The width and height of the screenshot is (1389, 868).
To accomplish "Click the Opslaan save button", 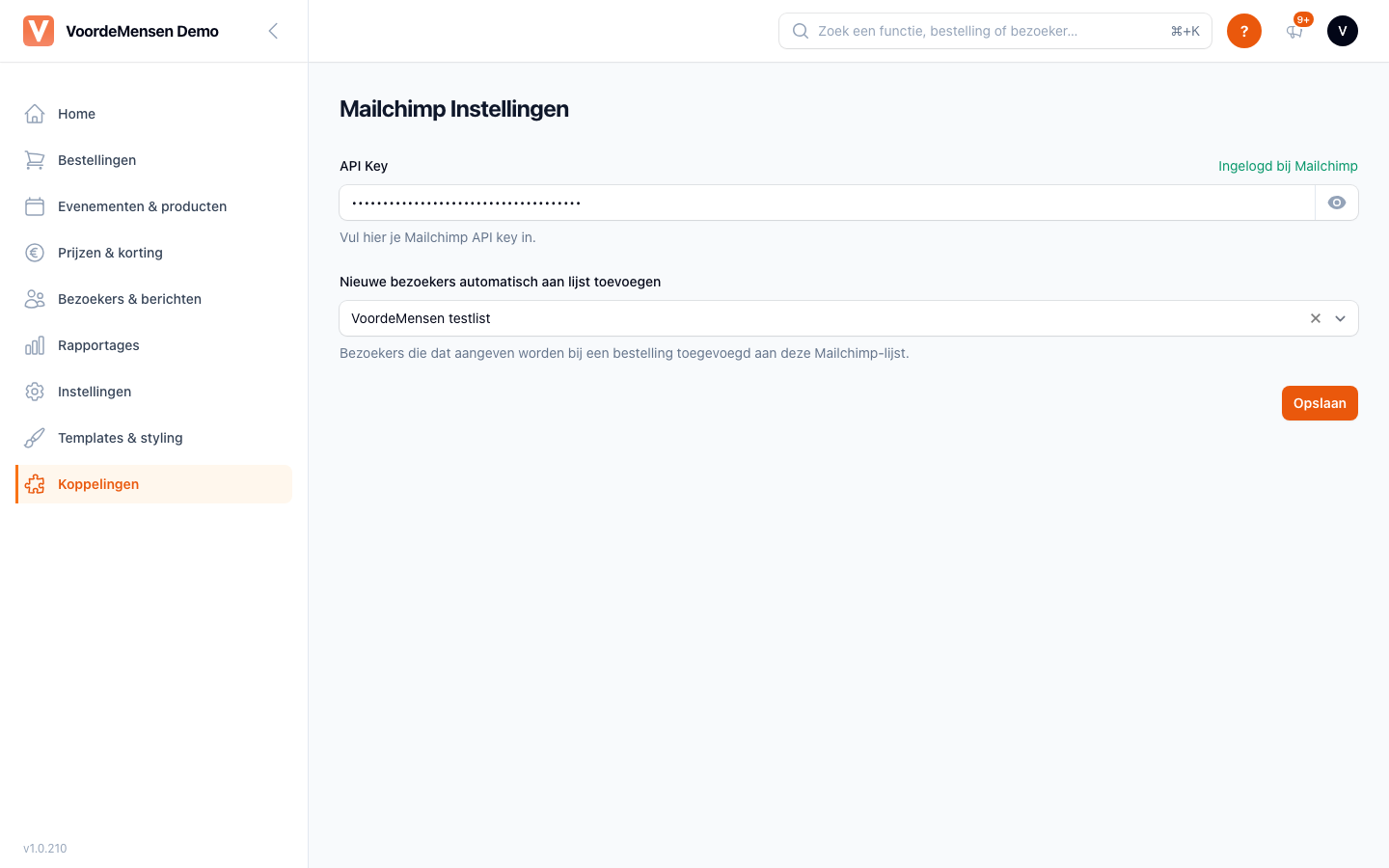I will pyautogui.click(x=1320, y=403).
